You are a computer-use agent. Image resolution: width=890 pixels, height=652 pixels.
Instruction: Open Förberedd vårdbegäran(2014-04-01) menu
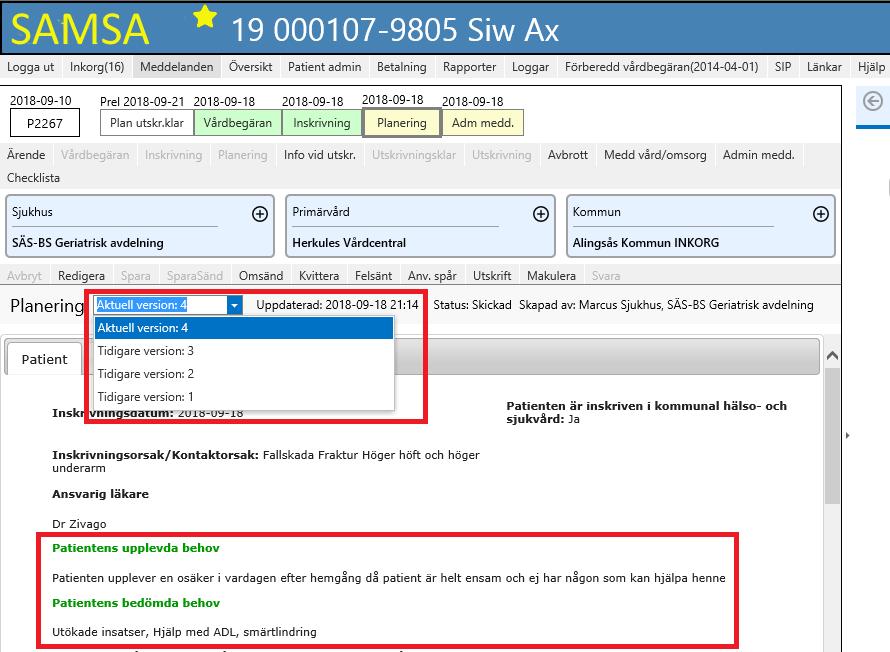[661, 67]
